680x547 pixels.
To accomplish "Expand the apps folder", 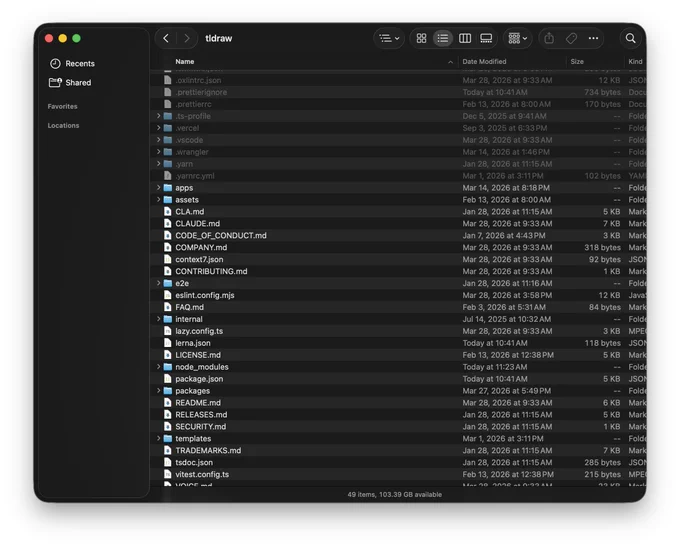I will (158, 188).
